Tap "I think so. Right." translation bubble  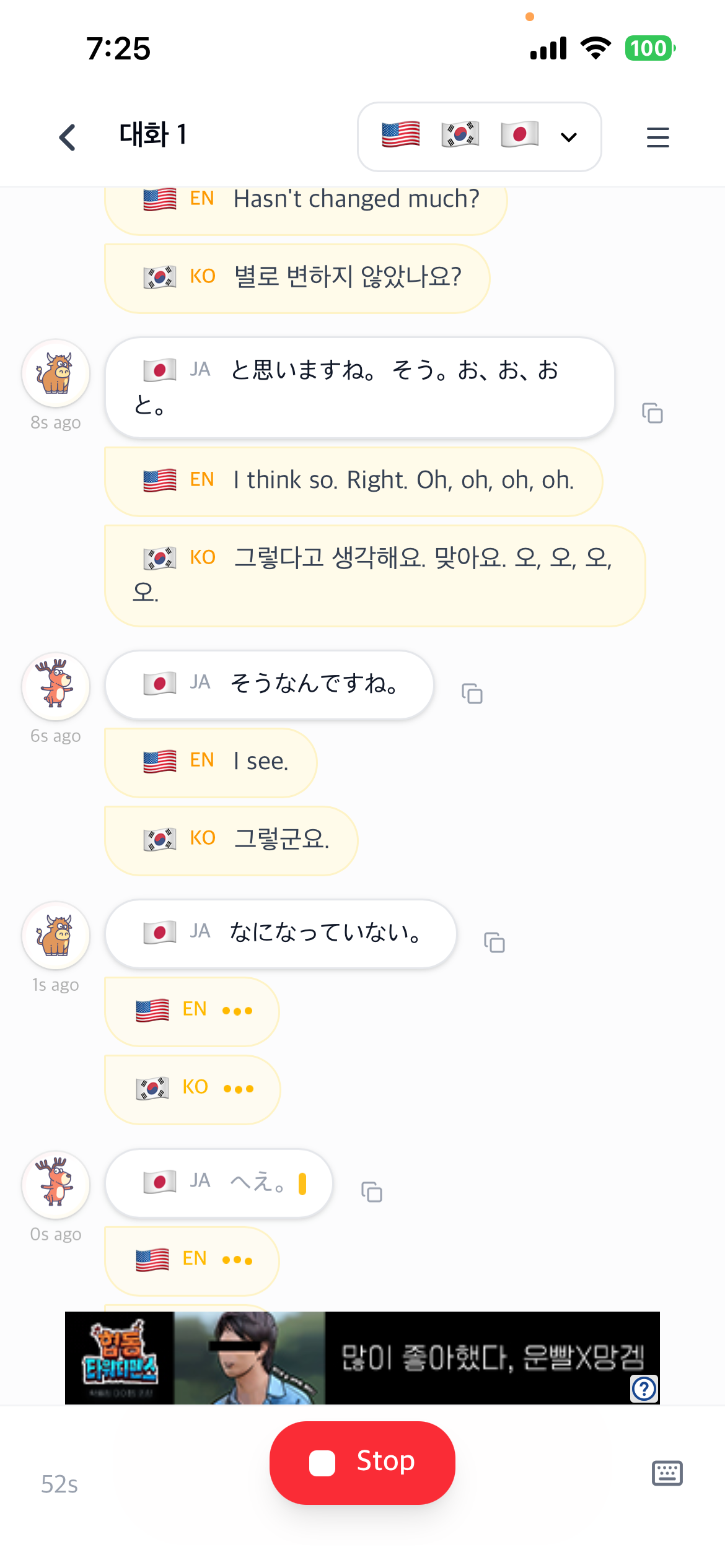pyautogui.click(x=353, y=481)
